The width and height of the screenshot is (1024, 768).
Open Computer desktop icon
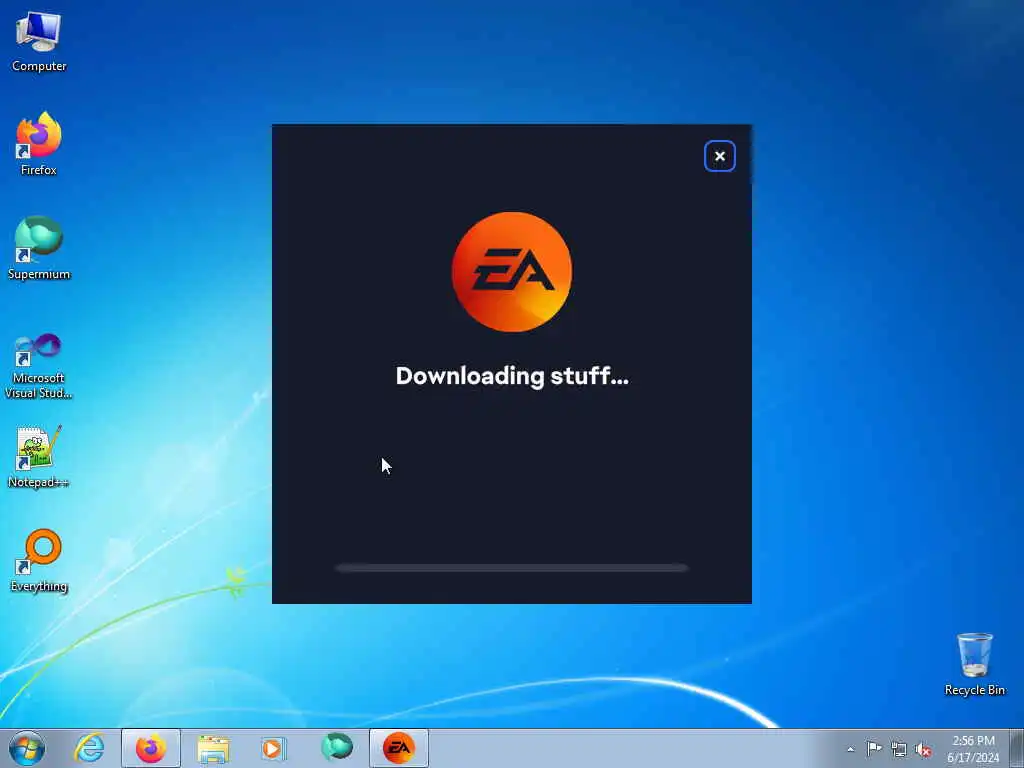click(39, 40)
